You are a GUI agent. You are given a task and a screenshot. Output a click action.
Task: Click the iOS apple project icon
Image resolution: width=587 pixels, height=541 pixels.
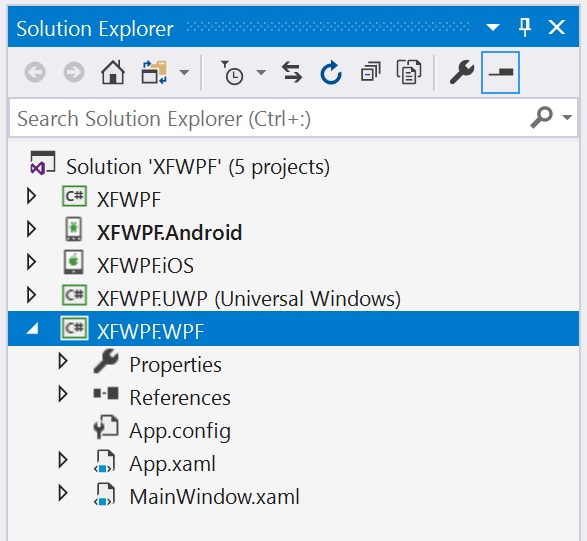(74, 262)
